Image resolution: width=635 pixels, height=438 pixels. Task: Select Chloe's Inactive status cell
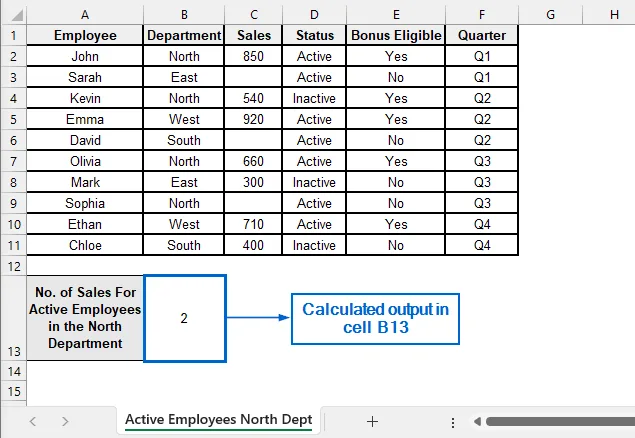click(x=314, y=245)
